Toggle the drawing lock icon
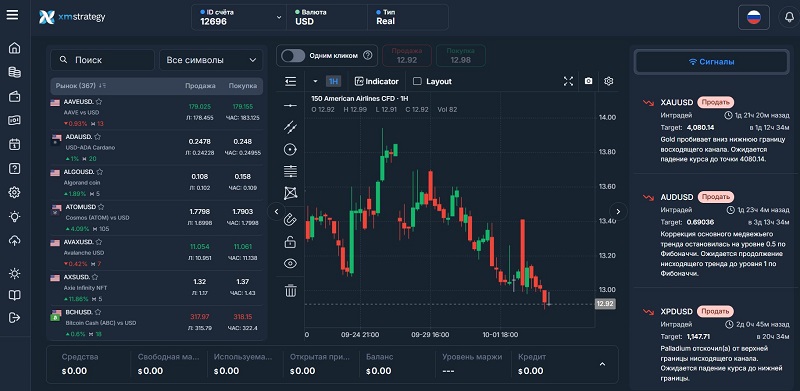This screenshot has width=800, height=391. coord(290,242)
